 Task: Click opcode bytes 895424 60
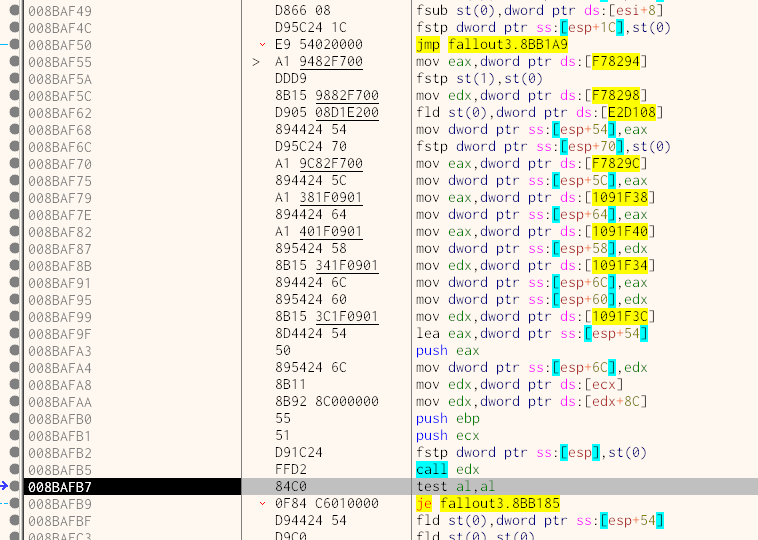coord(311,300)
